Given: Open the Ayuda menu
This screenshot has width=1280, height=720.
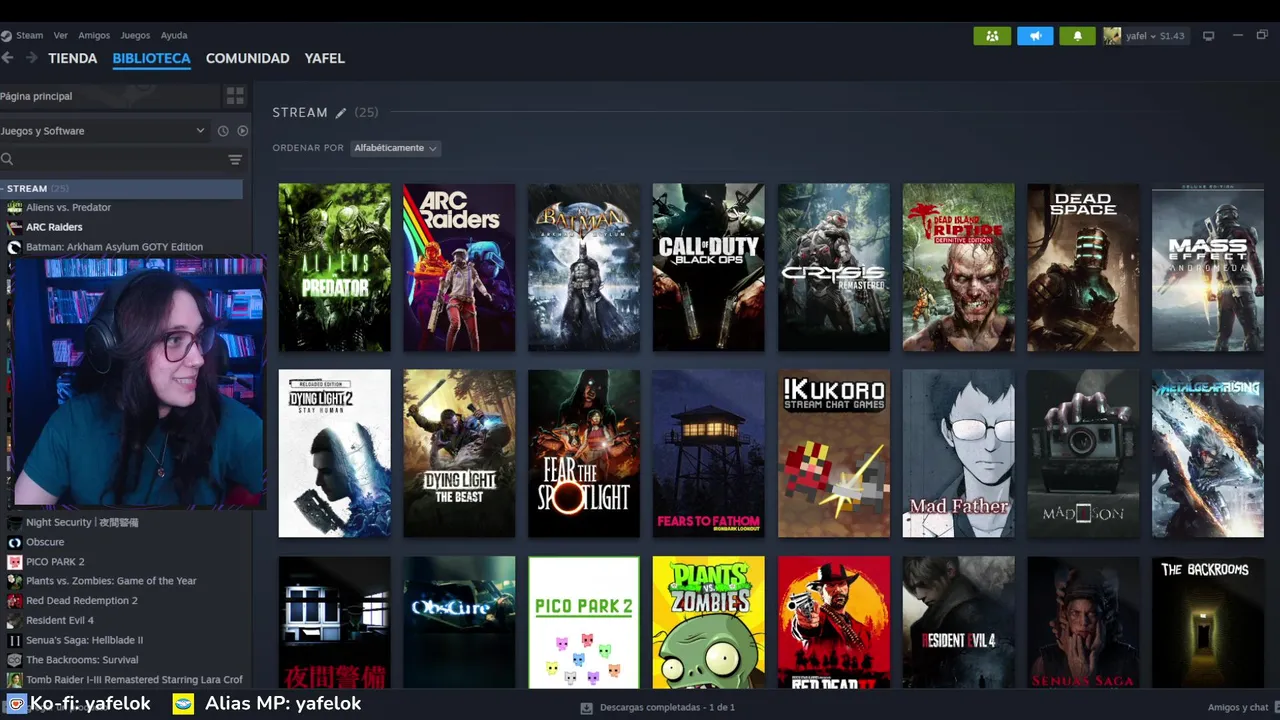Looking at the screenshot, I should point(174,35).
